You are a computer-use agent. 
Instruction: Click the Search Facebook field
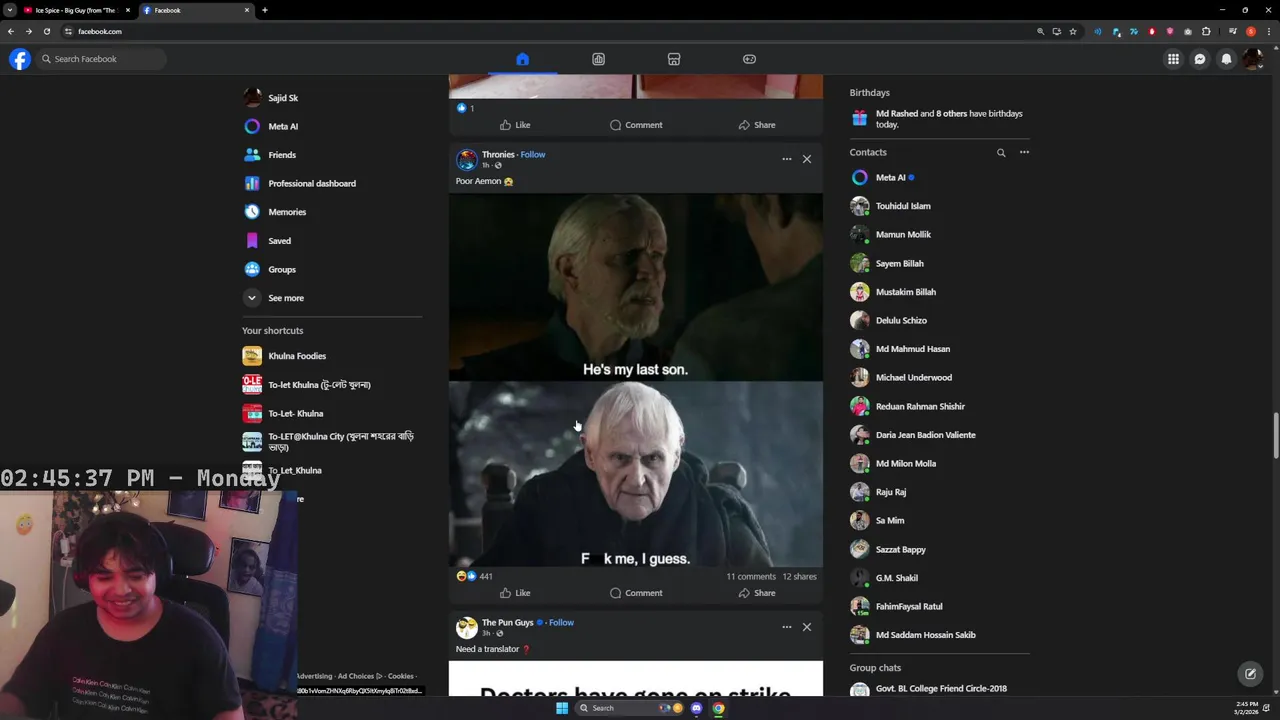(x=100, y=59)
